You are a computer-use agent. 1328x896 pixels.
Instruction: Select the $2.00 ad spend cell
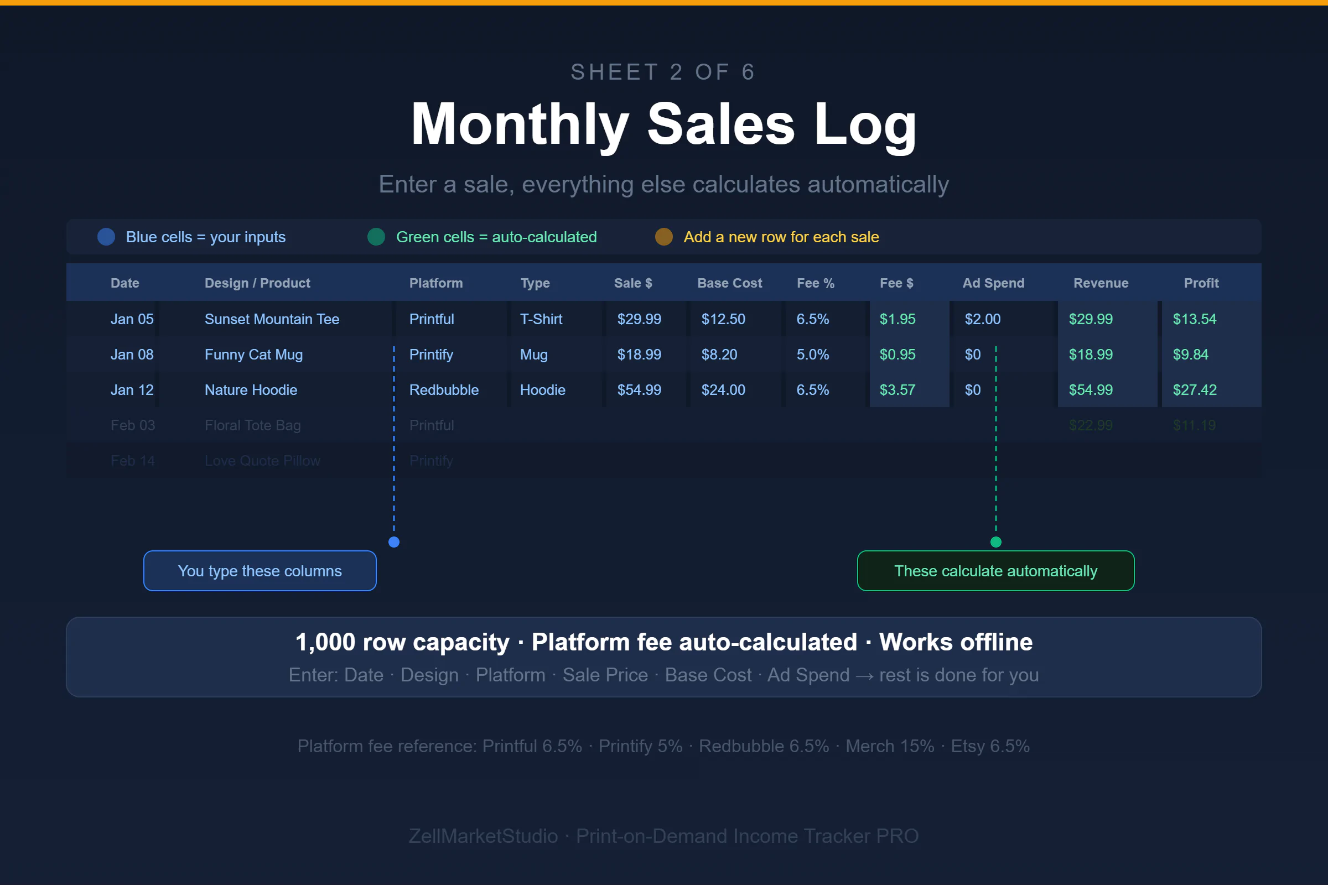[982, 319]
